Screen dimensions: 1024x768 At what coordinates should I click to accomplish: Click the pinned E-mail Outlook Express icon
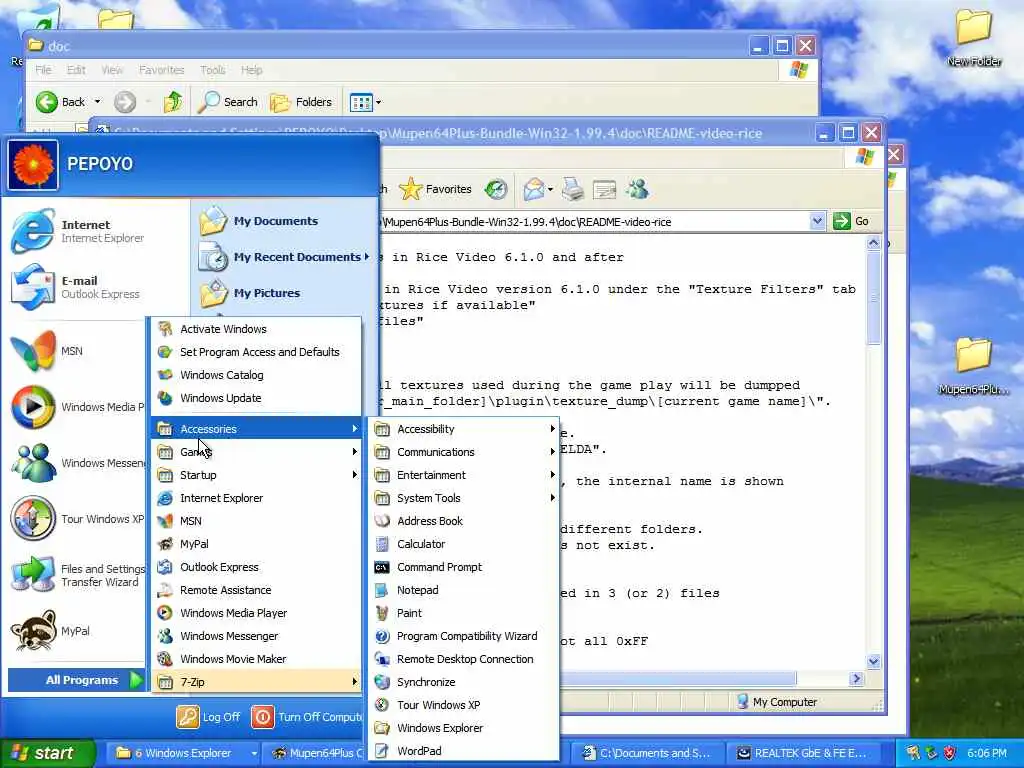point(33,287)
